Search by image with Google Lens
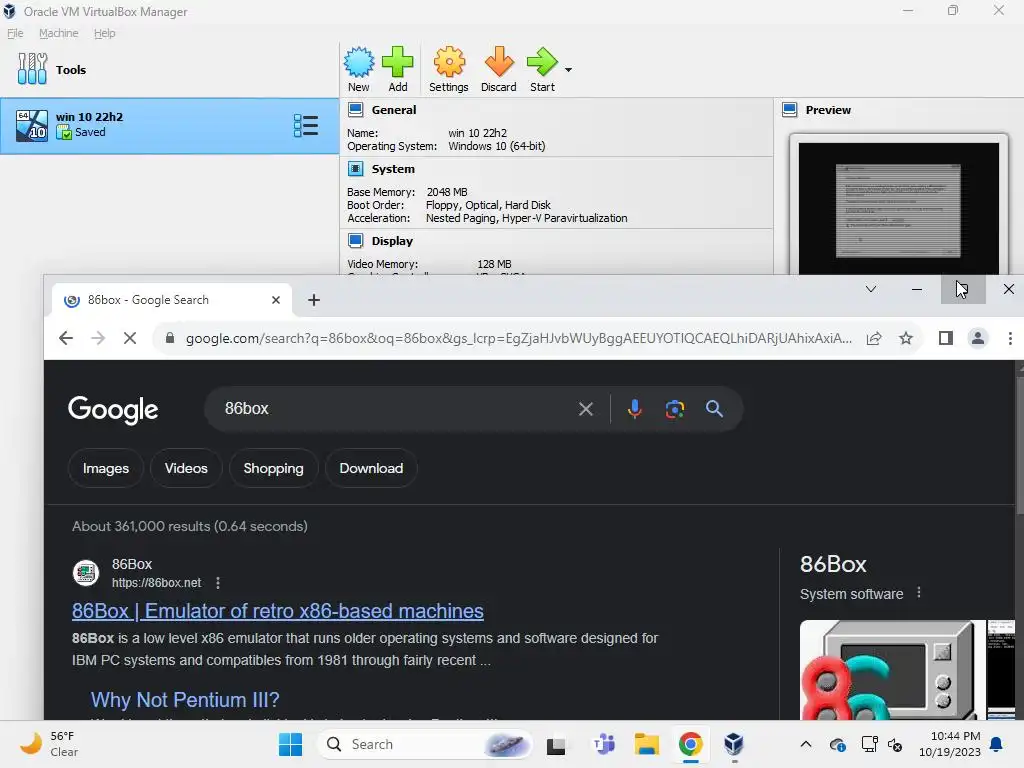This screenshot has height=768, width=1024. (x=675, y=409)
